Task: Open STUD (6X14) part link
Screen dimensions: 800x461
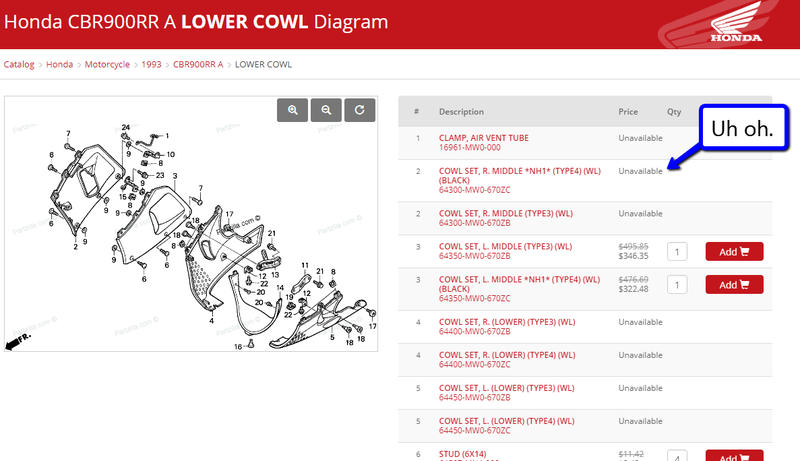Action: click(462, 454)
